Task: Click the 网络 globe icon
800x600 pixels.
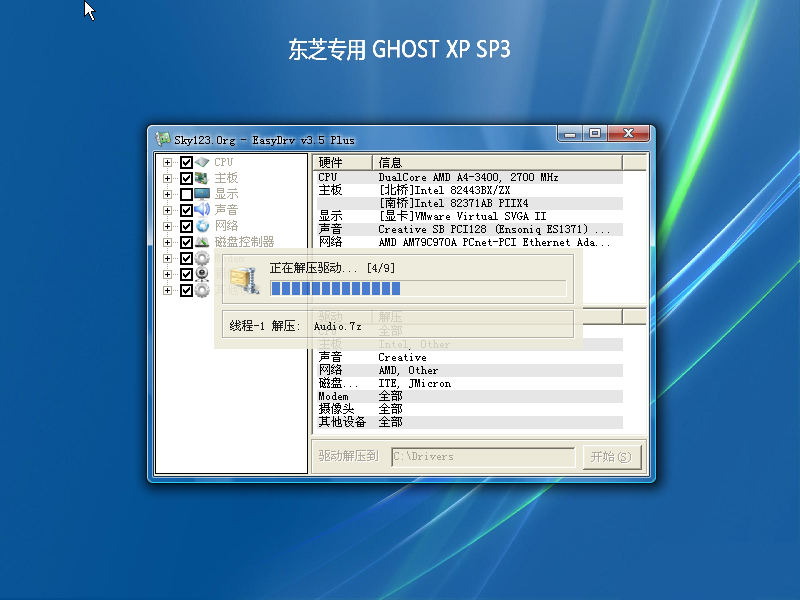Action: click(202, 226)
